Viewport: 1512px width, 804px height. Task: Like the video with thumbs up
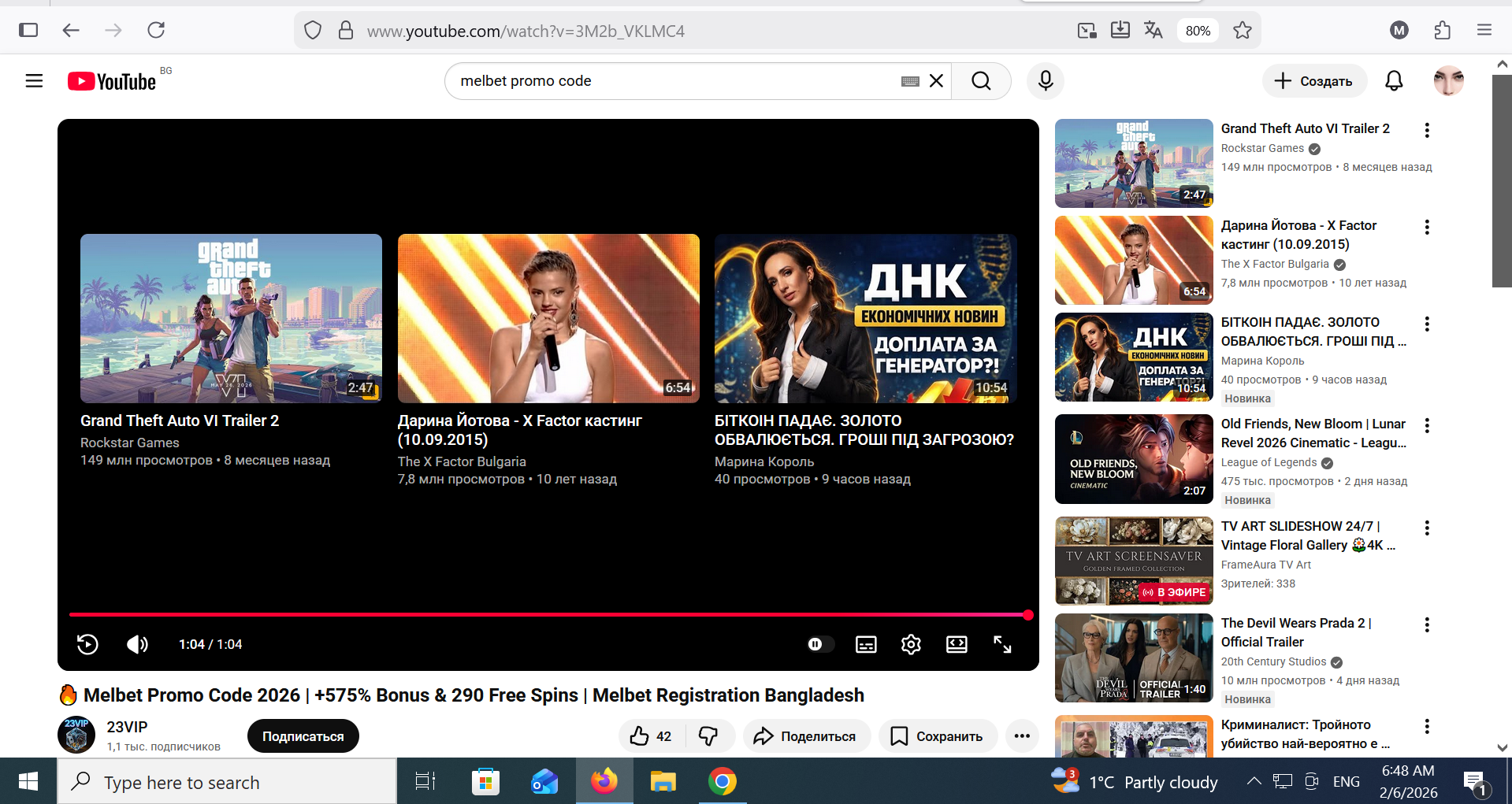[650, 736]
